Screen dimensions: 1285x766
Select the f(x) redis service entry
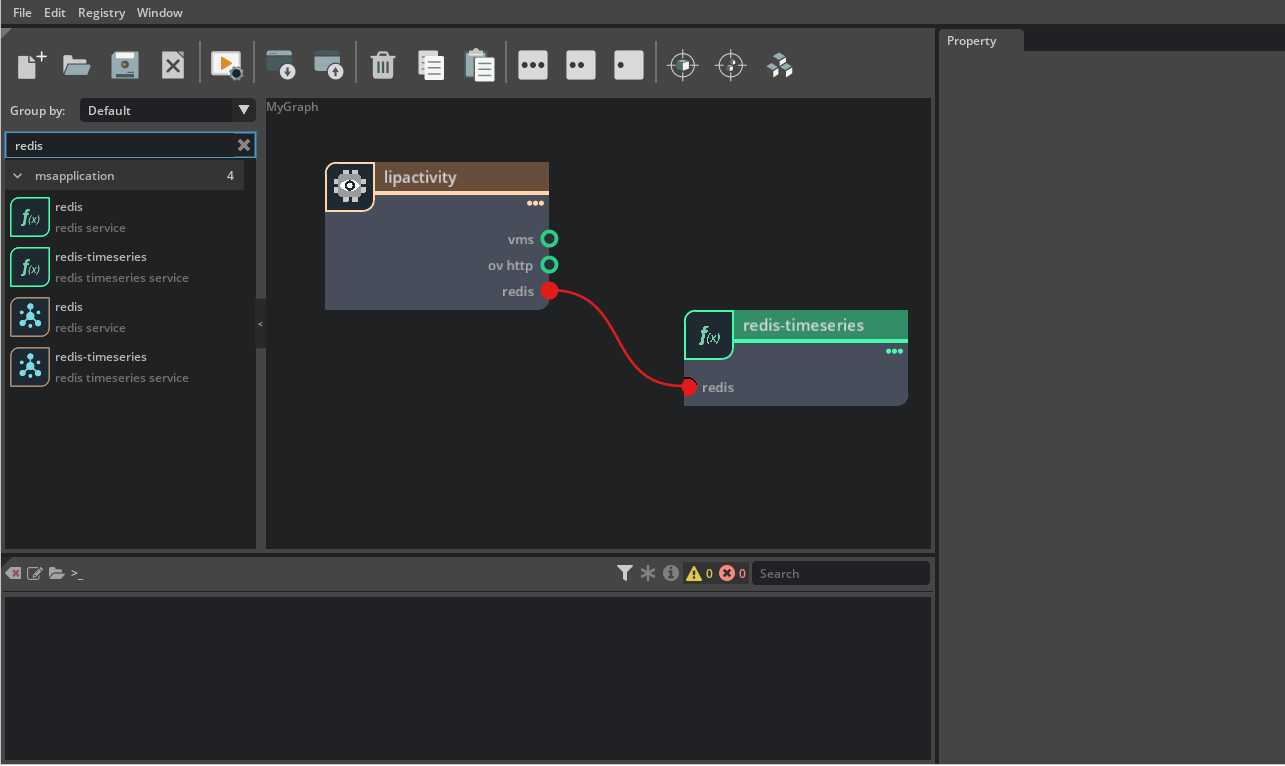tap(126, 217)
